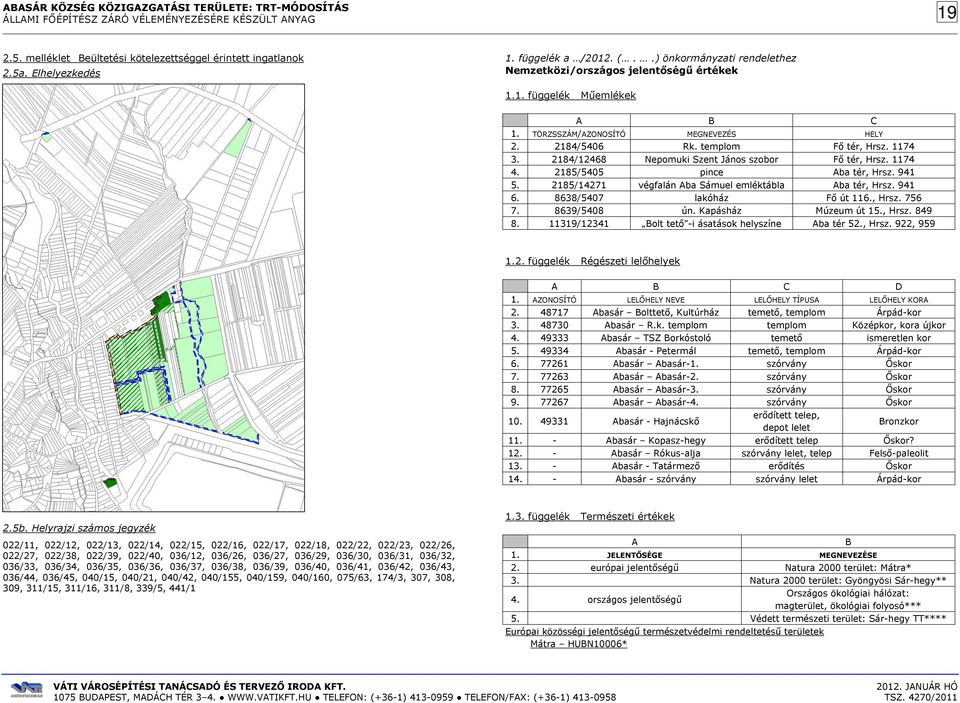Select cell 'Rk. templom' in Műemlékek table
The image size is (960, 703).
pos(711,146)
